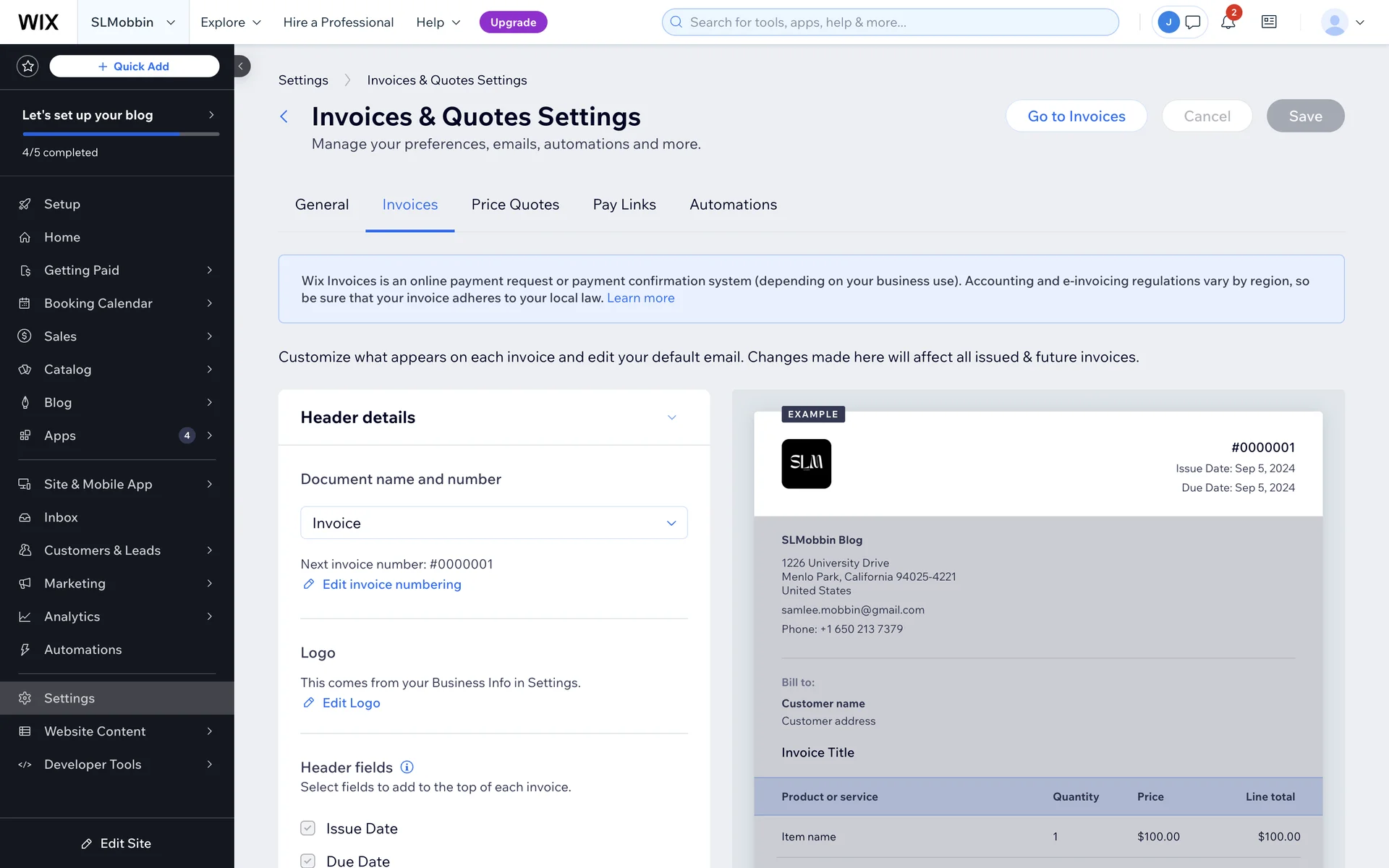Screen dimensions: 1389x868
Task: Collapse the Header details section
Action: [x=671, y=417]
